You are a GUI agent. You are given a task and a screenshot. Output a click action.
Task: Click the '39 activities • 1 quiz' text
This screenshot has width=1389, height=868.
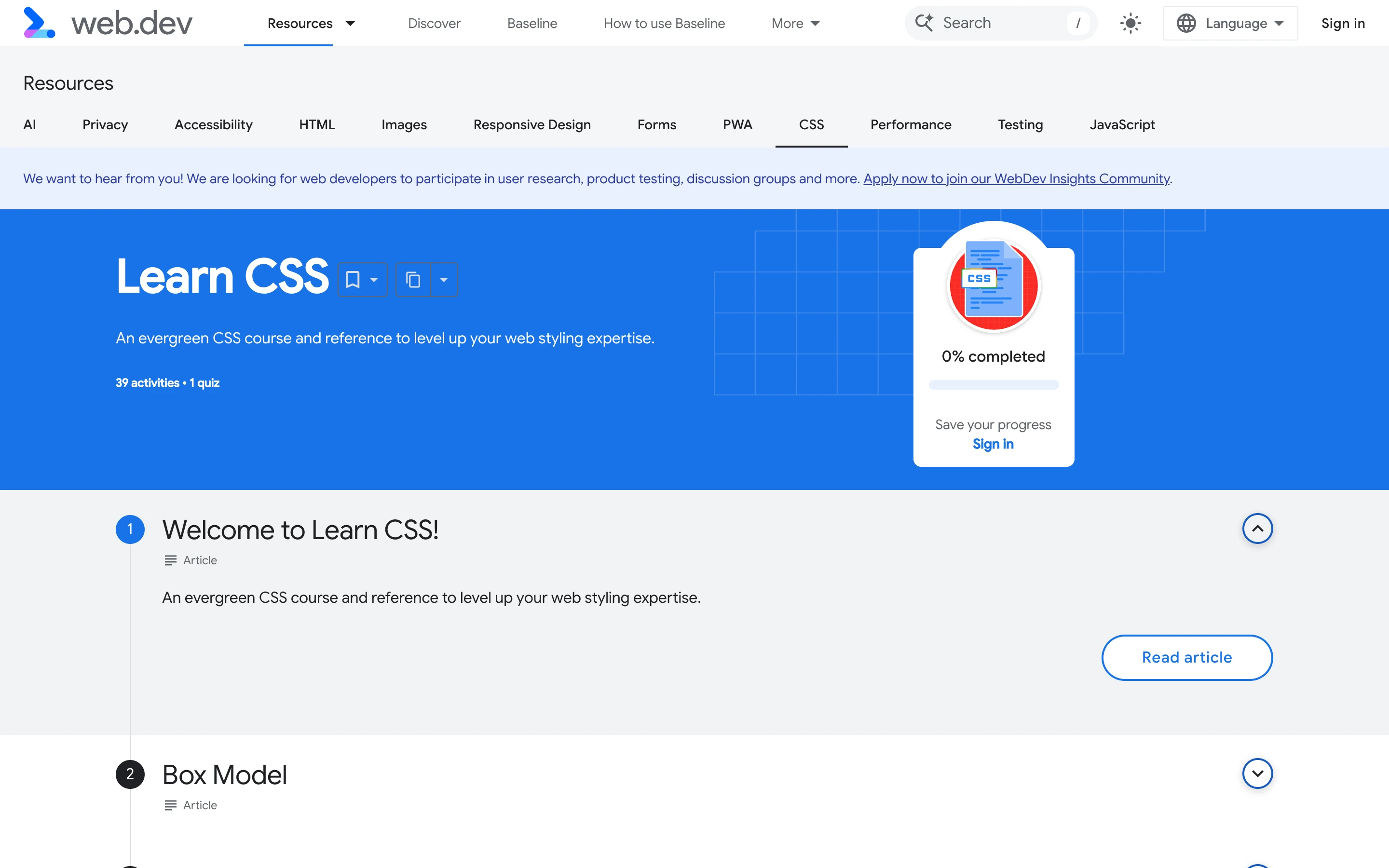(168, 383)
